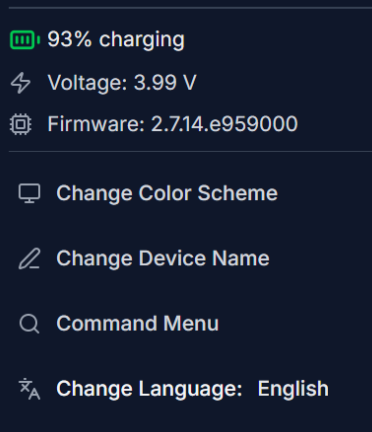Click the firmware chip icon
The height and width of the screenshot is (432, 372).
pyautogui.click(x=21, y=124)
